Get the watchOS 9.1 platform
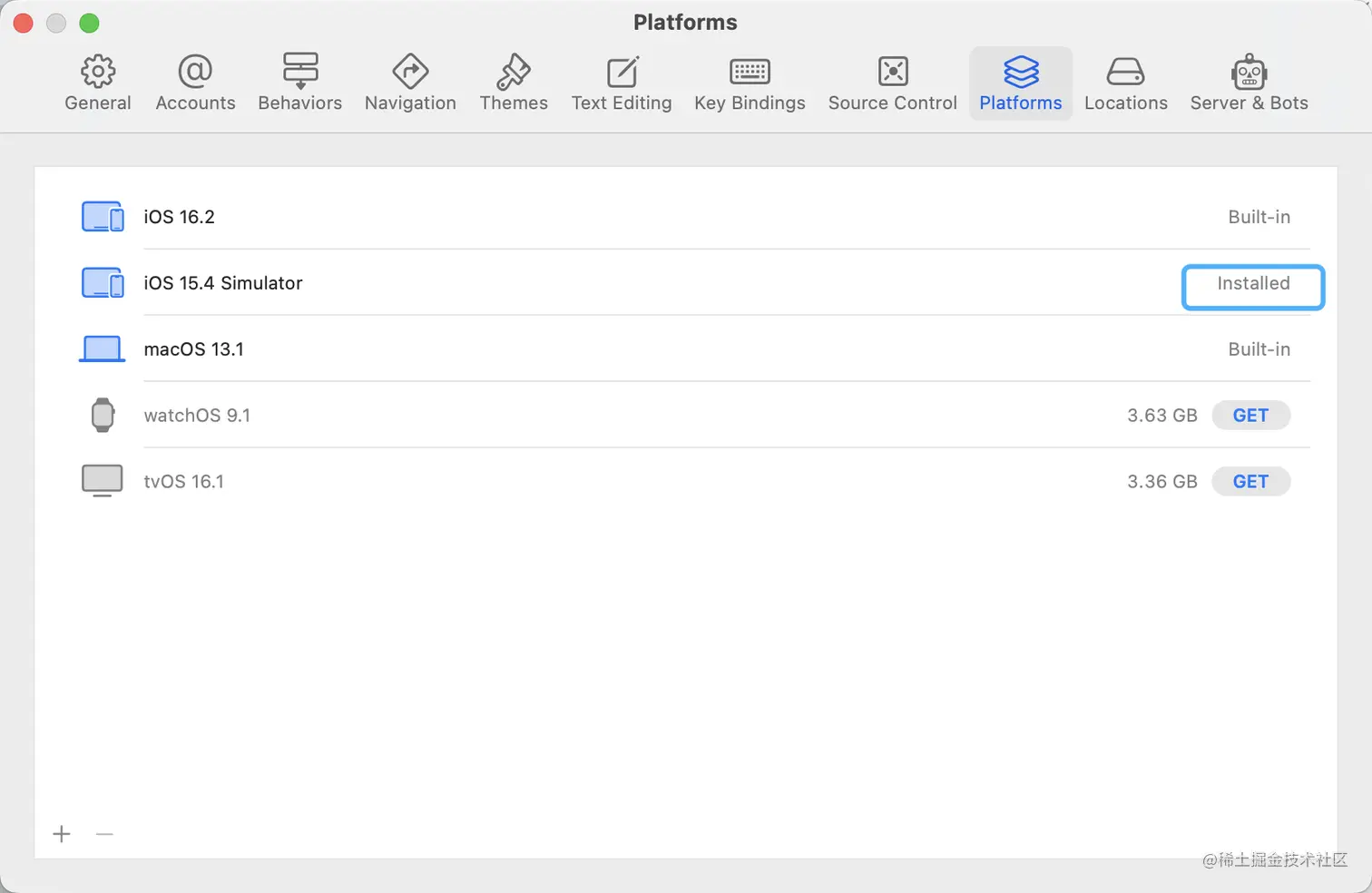 tap(1250, 416)
